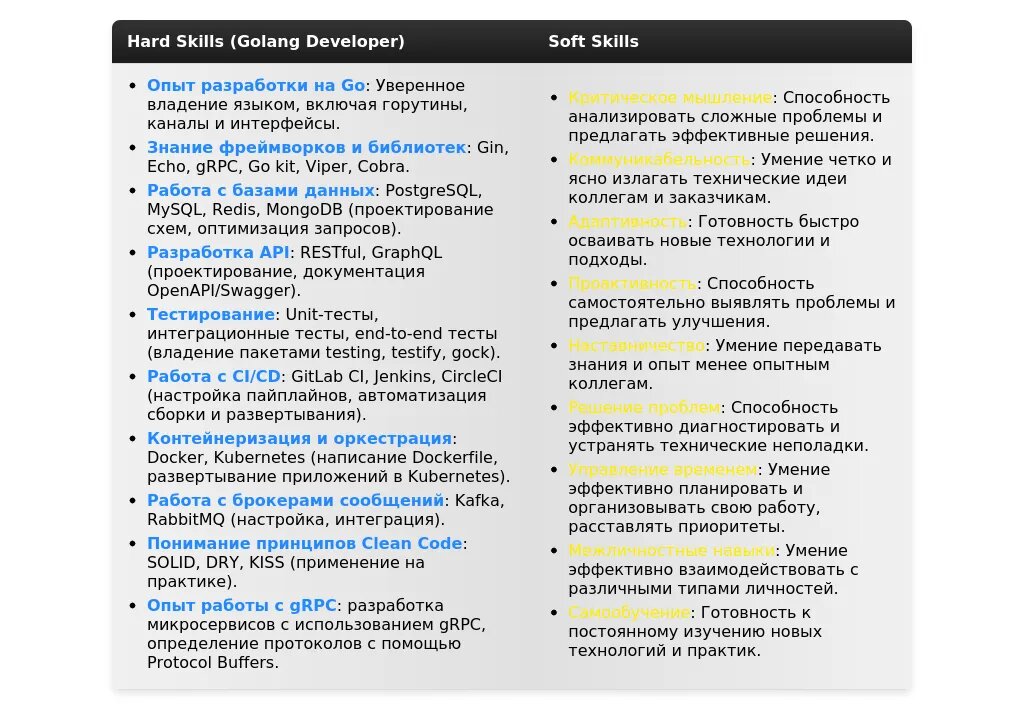This screenshot has width=1024, height=710.
Task: Click the yellow 'Управление временем' heading
Action: coord(663,470)
